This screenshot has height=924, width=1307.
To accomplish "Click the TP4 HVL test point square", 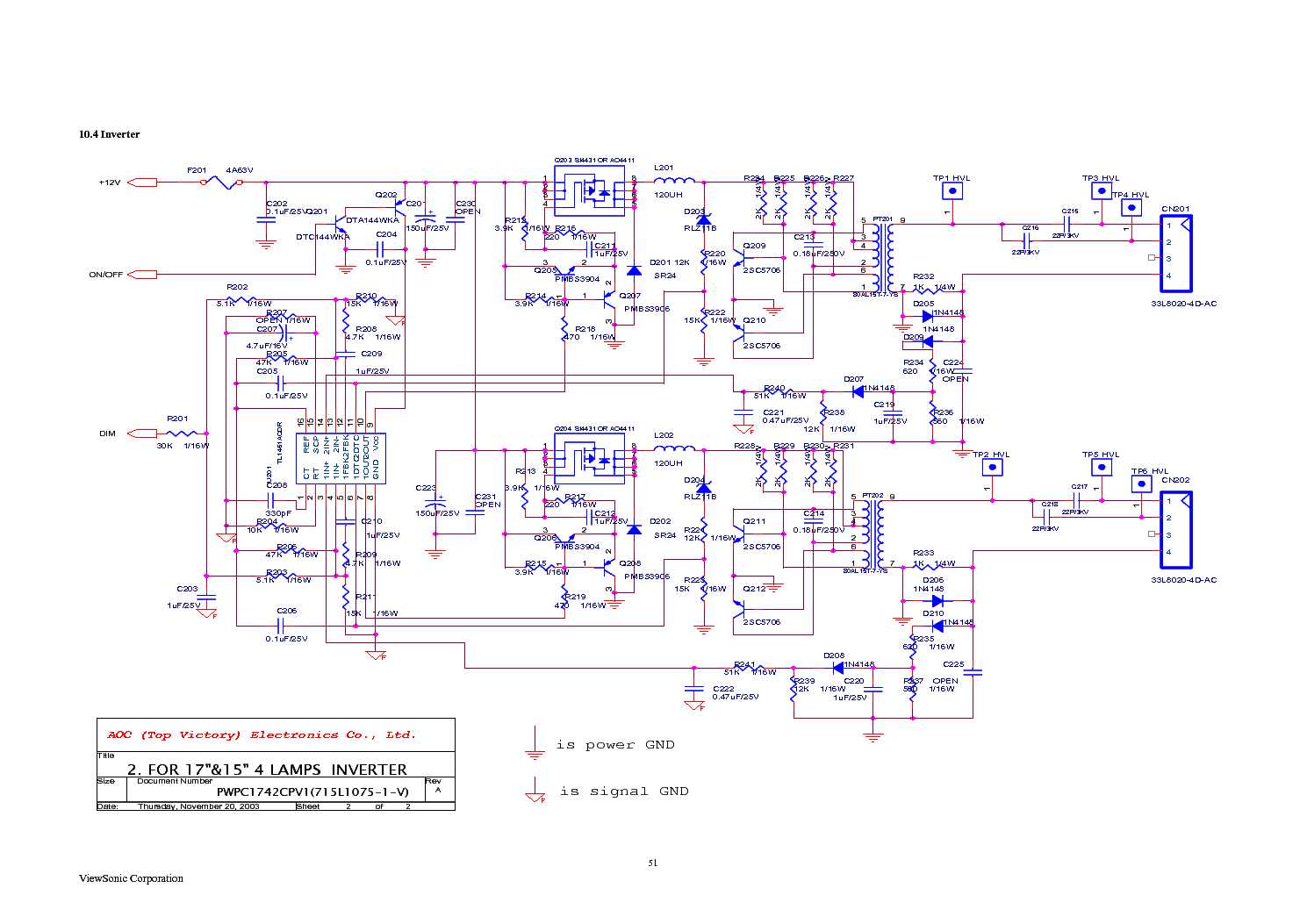I will (x=1133, y=208).
